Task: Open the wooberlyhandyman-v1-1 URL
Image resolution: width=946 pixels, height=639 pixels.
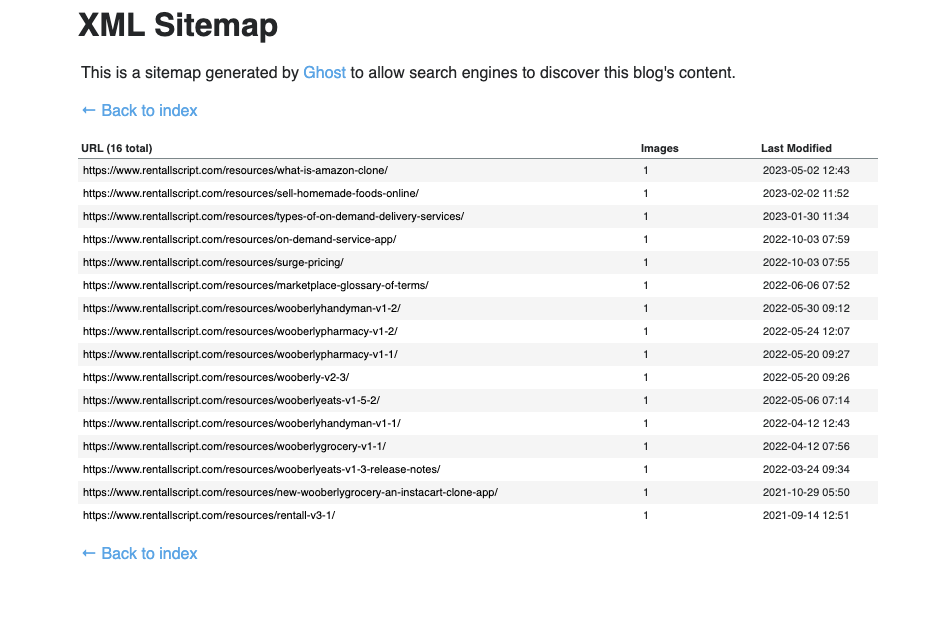Action: 241,422
